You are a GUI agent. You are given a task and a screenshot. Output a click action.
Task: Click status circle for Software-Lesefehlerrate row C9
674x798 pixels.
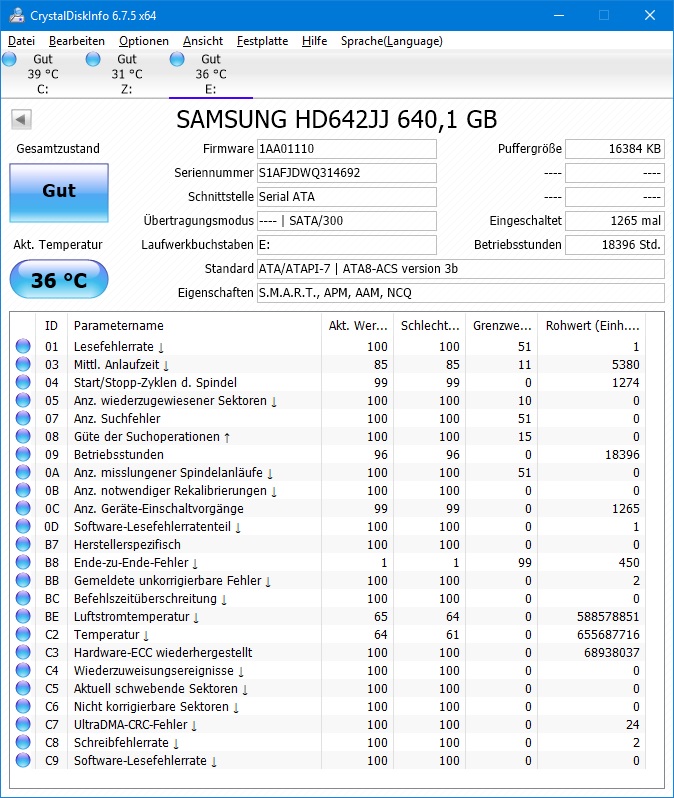(23, 760)
